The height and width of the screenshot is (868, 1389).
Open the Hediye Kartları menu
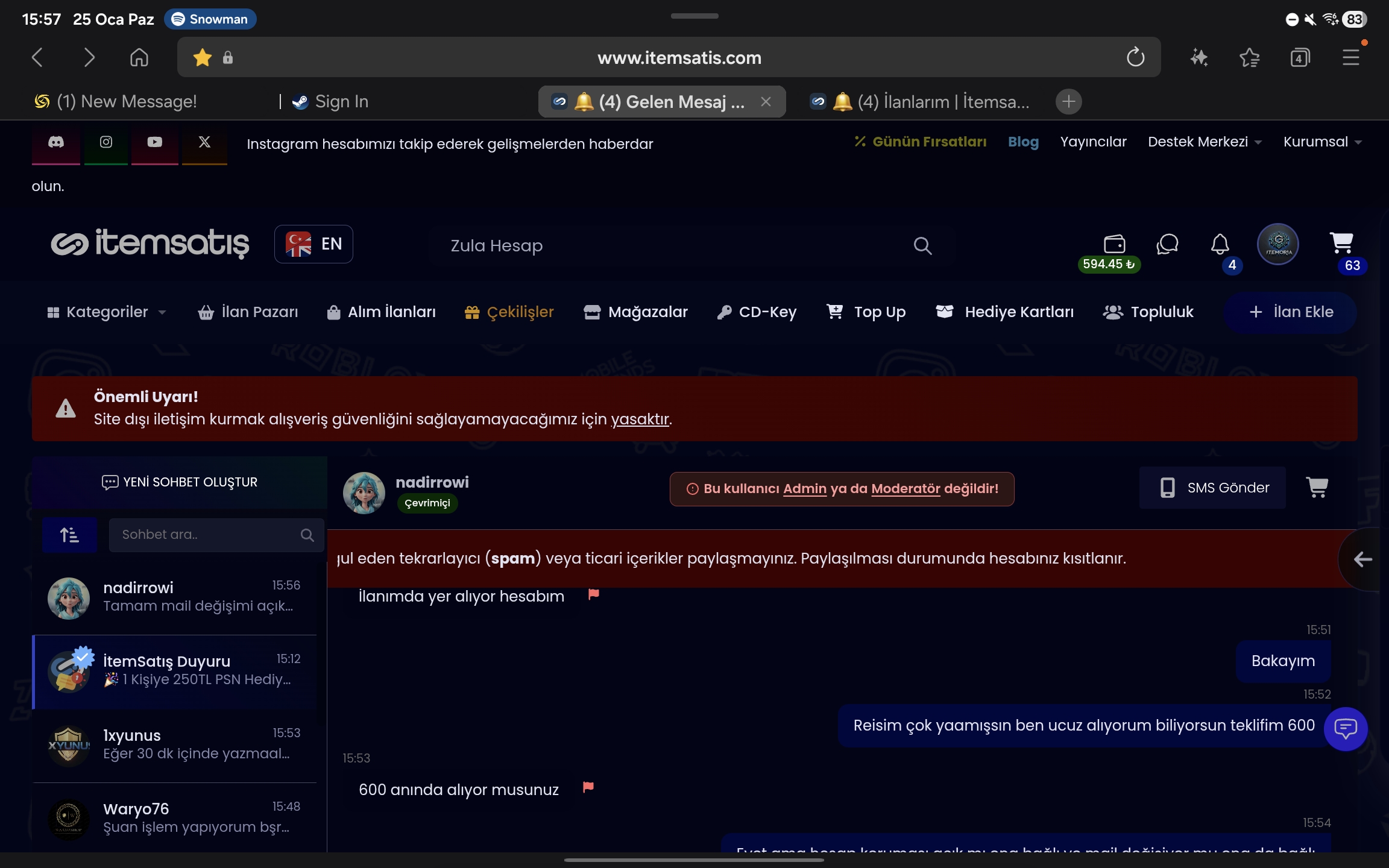(x=1004, y=312)
